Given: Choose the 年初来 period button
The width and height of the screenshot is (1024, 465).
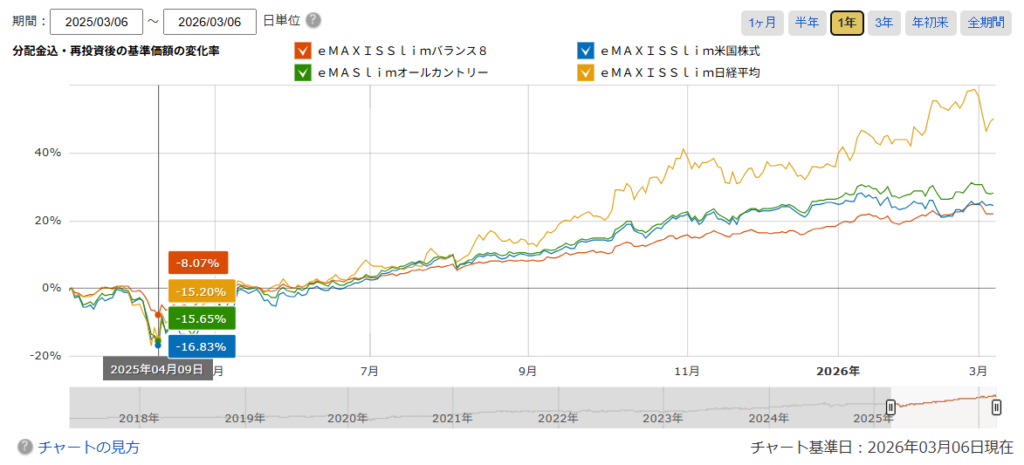Looking at the screenshot, I should [929, 23].
